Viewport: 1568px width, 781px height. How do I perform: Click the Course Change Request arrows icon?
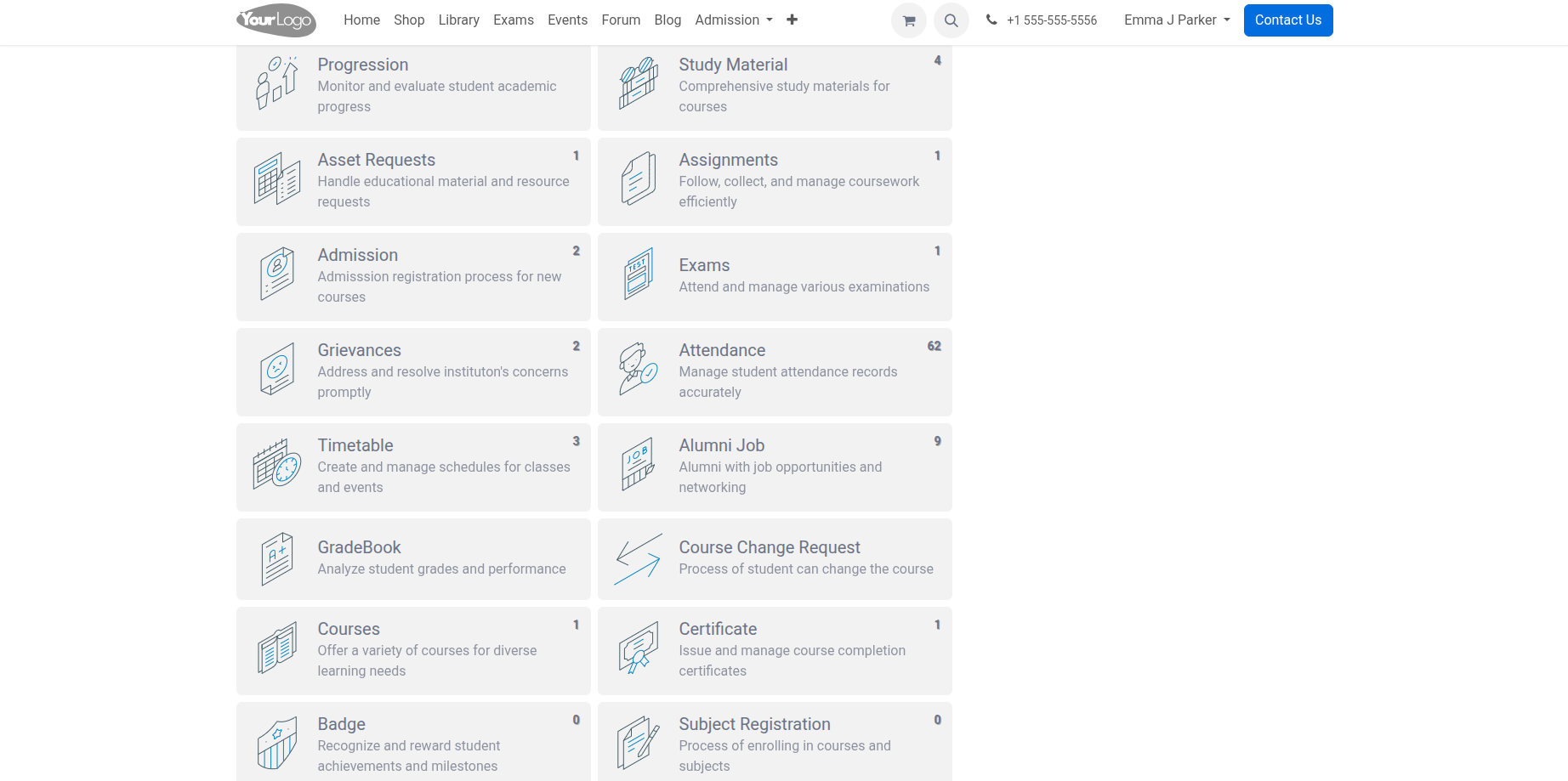click(x=639, y=559)
